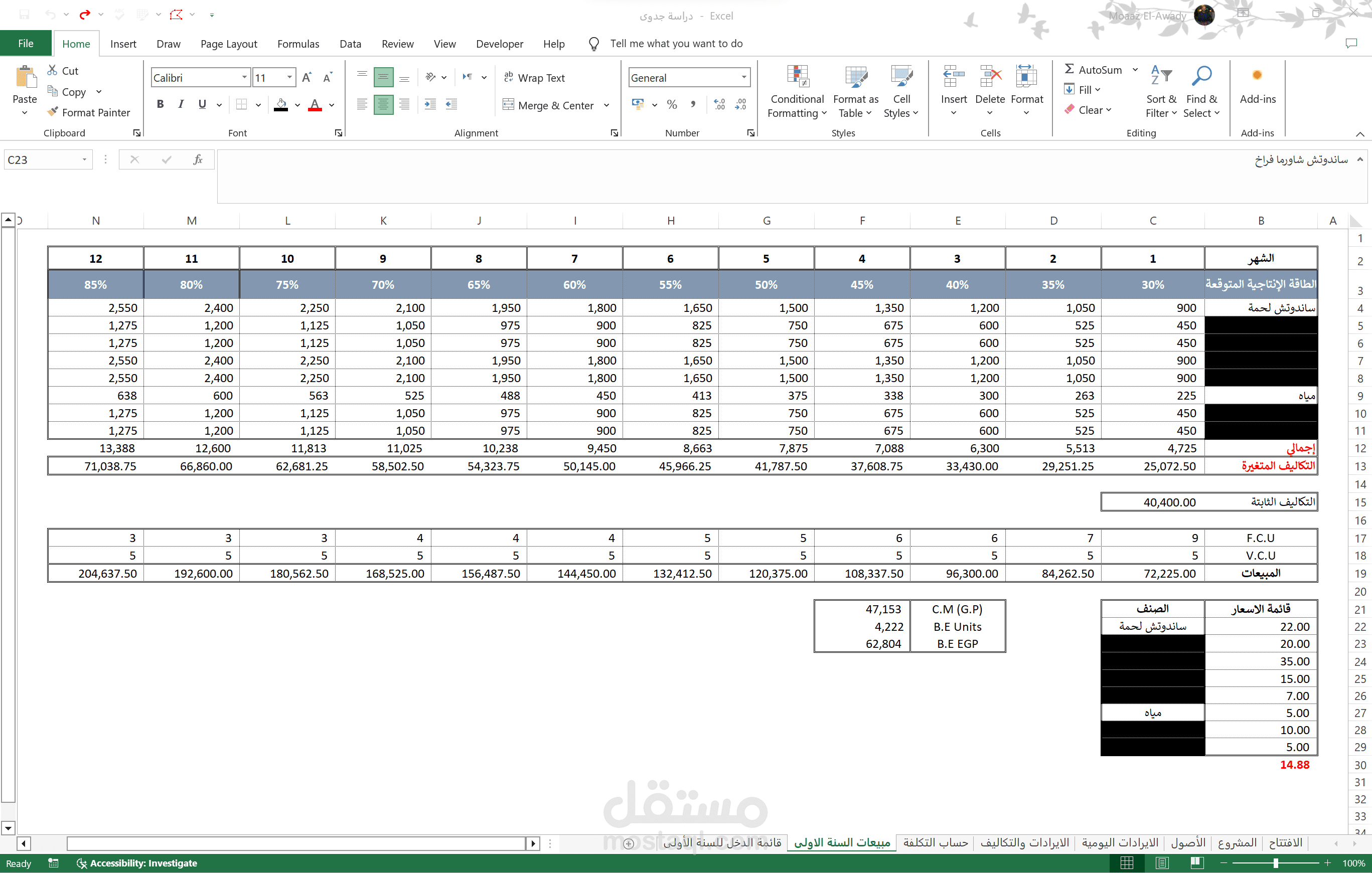1372x873 pixels.
Task: Click the Find & Select magnifier icon
Action: [x=1201, y=76]
